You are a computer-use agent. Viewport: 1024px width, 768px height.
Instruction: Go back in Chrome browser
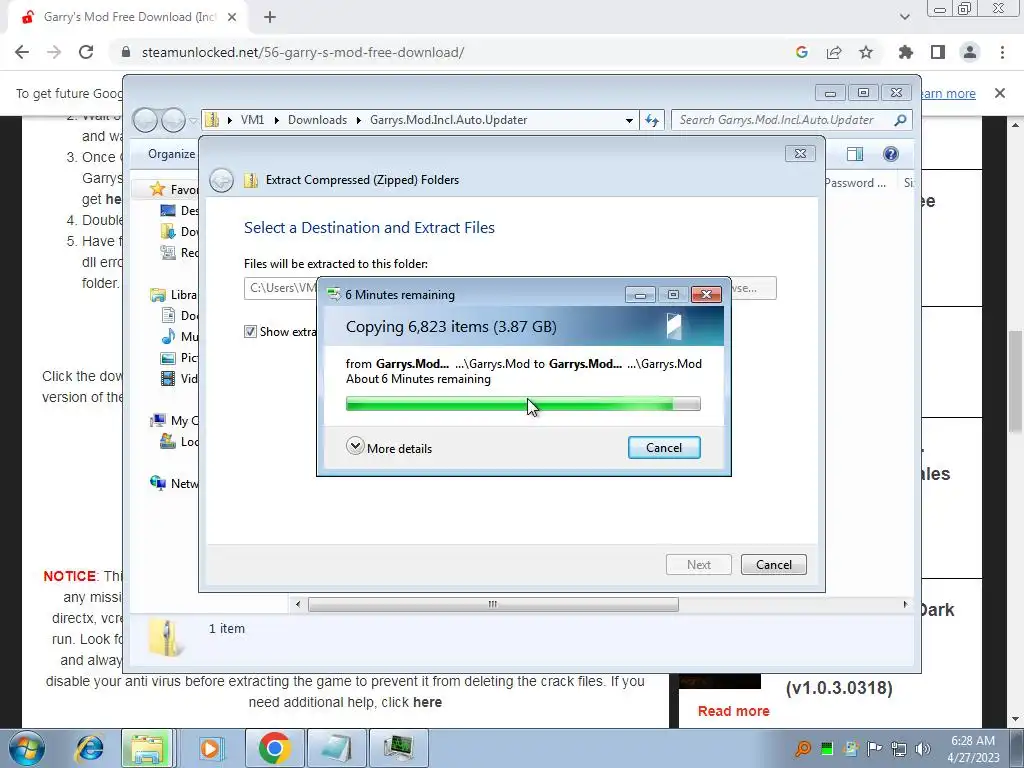click(x=22, y=52)
